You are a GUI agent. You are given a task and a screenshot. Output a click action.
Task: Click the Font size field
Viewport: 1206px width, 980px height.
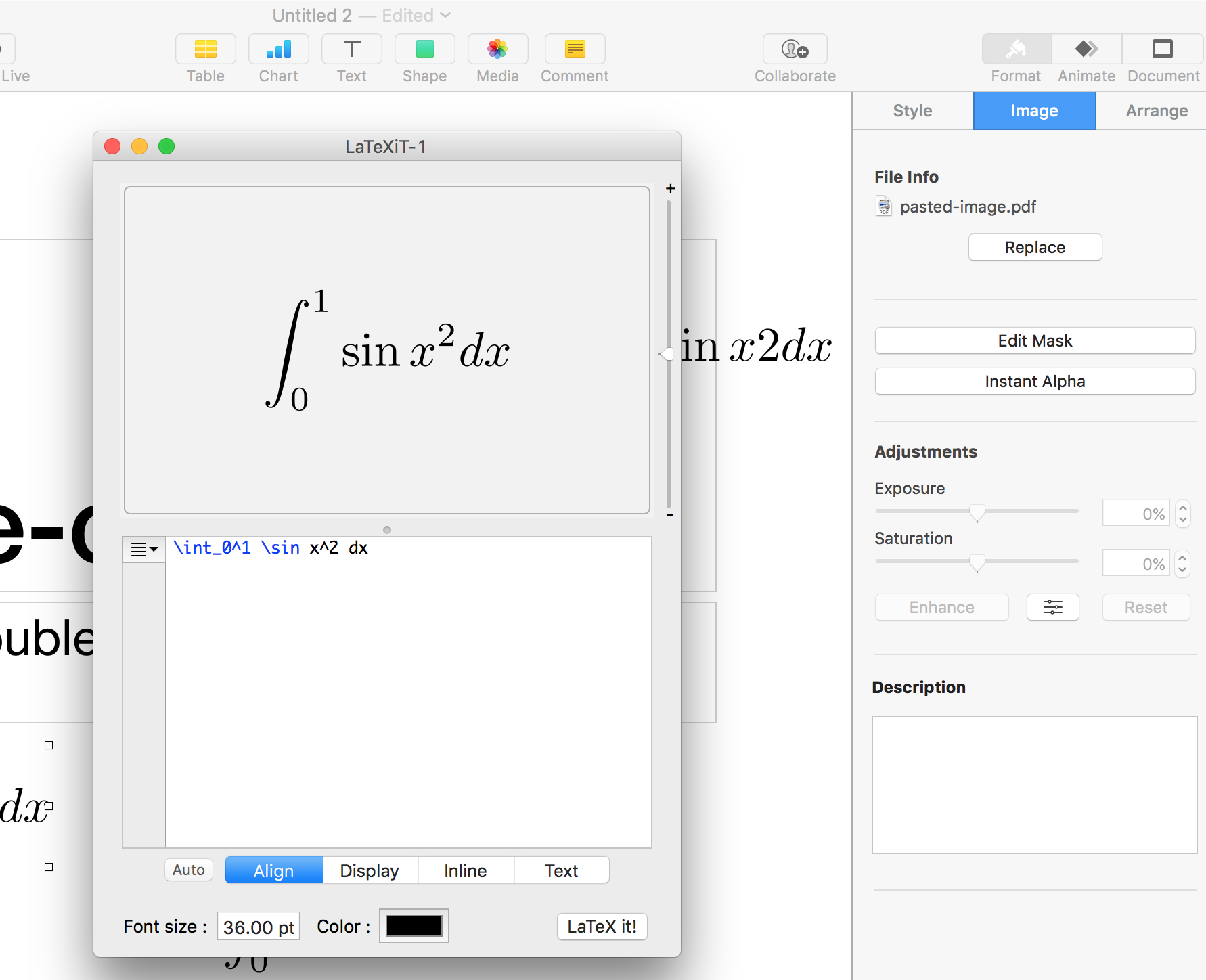[259, 927]
